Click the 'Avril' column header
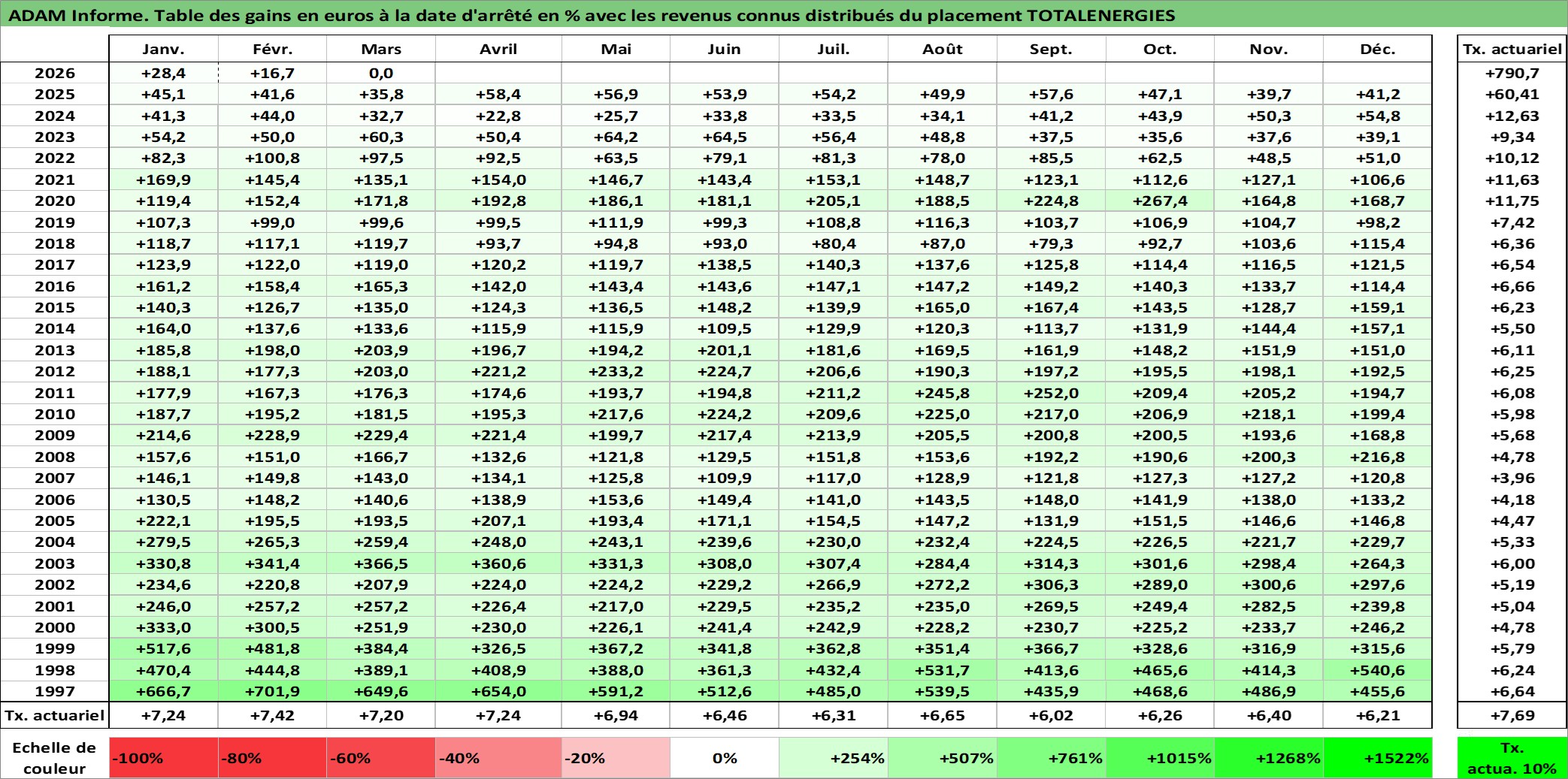 coord(498,49)
